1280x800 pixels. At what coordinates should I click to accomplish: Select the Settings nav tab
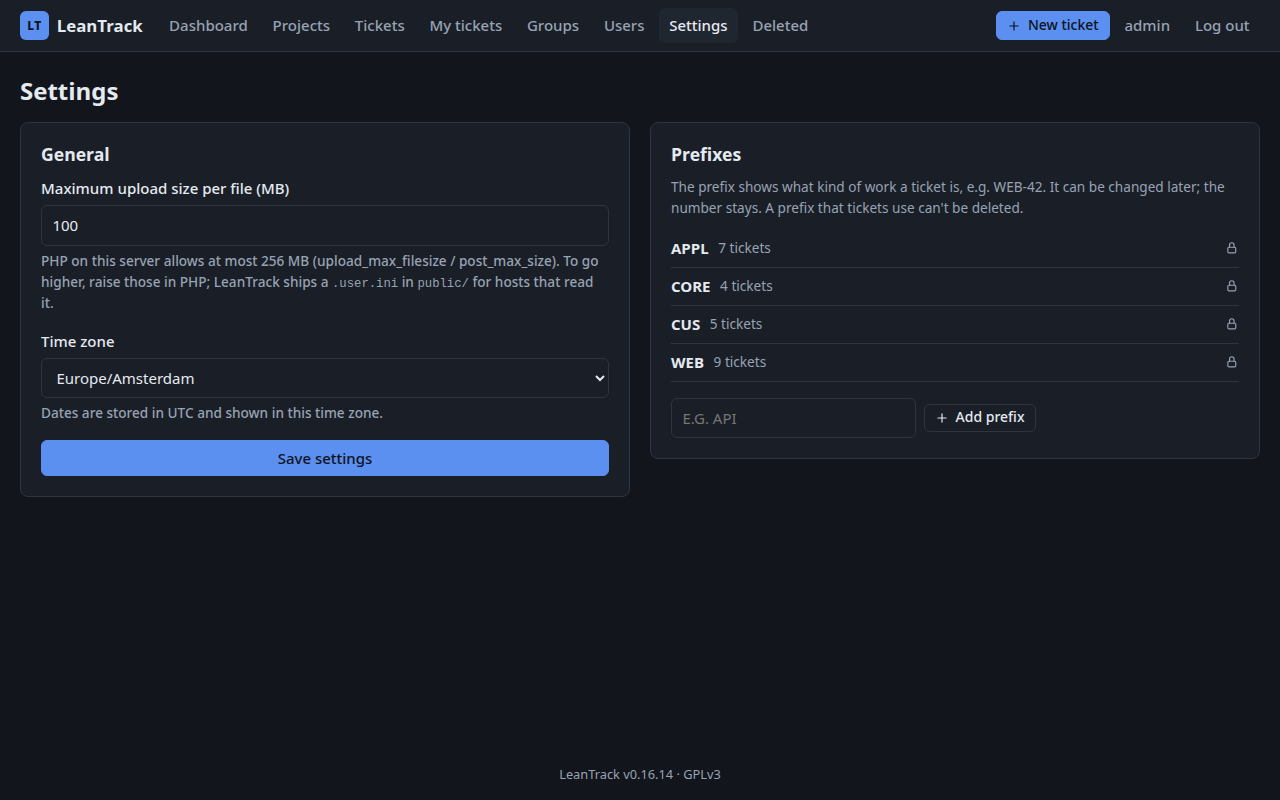[698, 26]
